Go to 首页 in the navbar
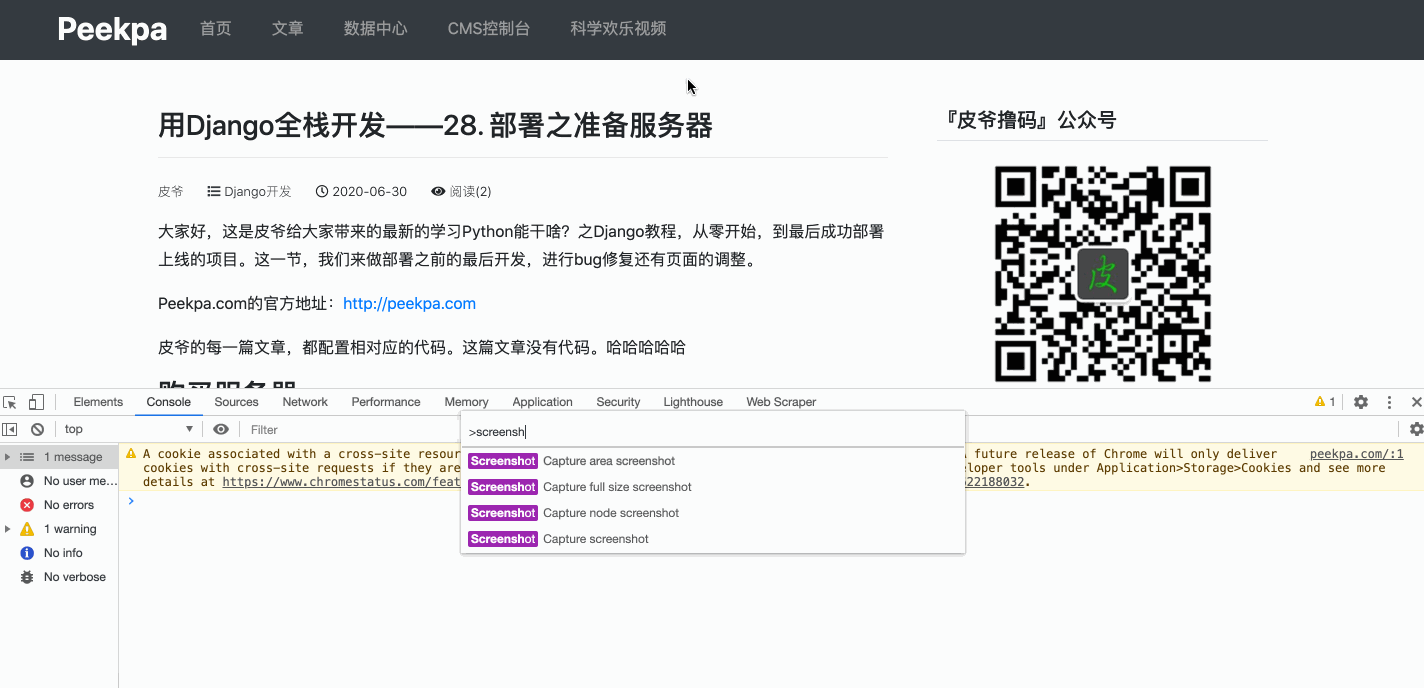Viewport: 1424px width, 688px height. pos(216,29)
